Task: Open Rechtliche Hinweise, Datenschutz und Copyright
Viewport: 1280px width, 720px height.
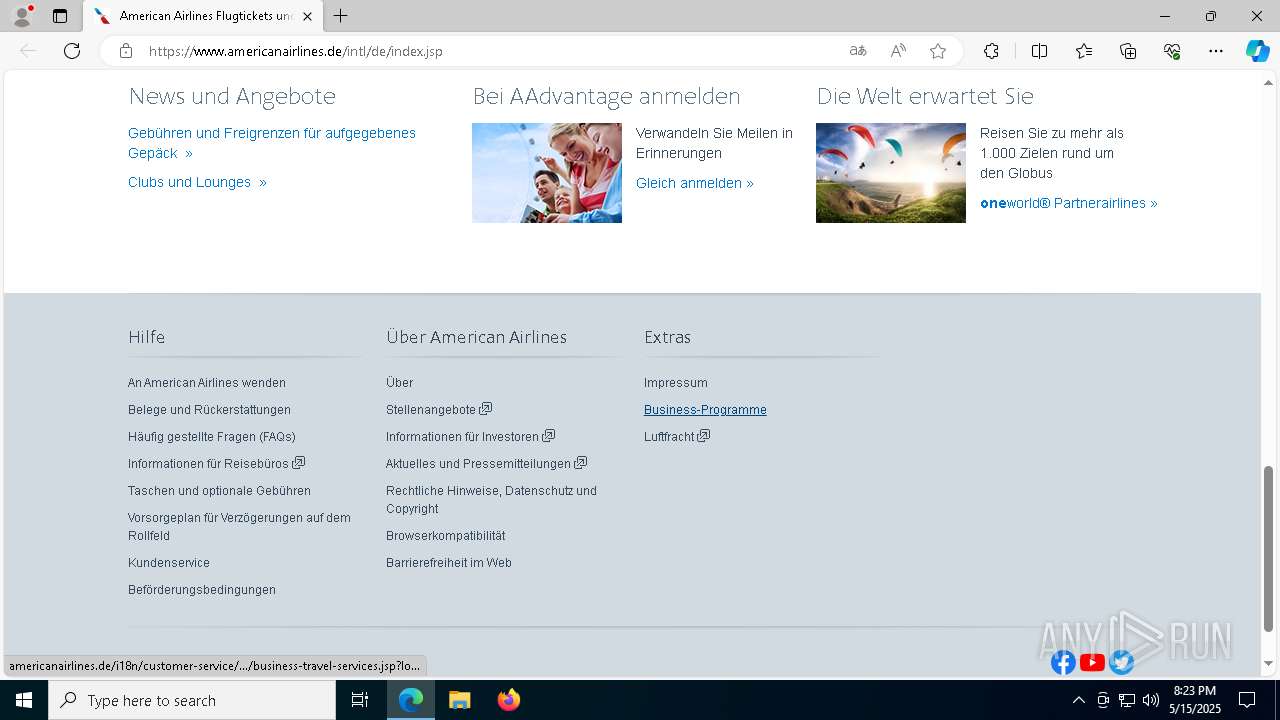Action: (491, 500)
